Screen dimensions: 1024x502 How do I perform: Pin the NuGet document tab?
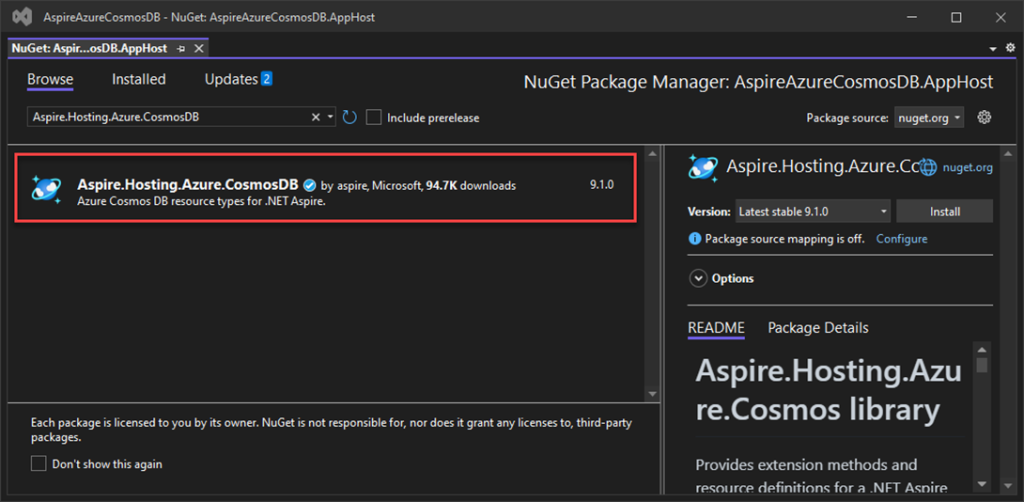pos(181,48)
